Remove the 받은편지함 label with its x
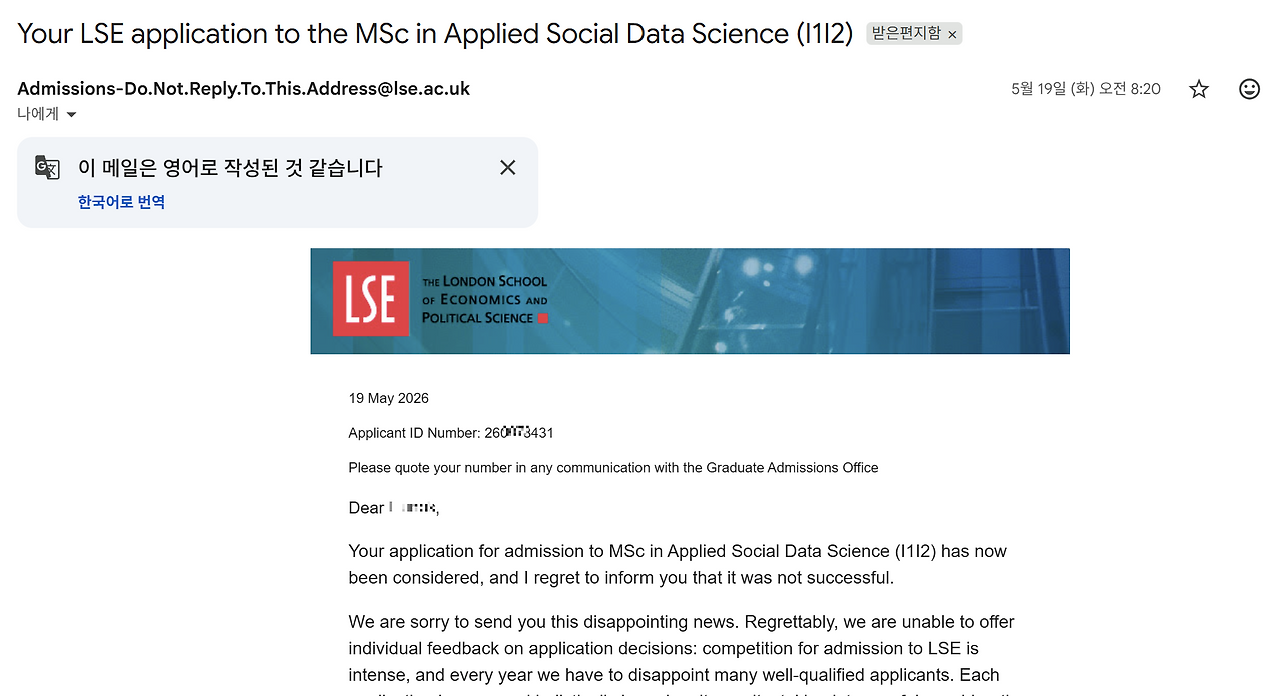This screenshot has height=696, width=1280. coord(952,34)
